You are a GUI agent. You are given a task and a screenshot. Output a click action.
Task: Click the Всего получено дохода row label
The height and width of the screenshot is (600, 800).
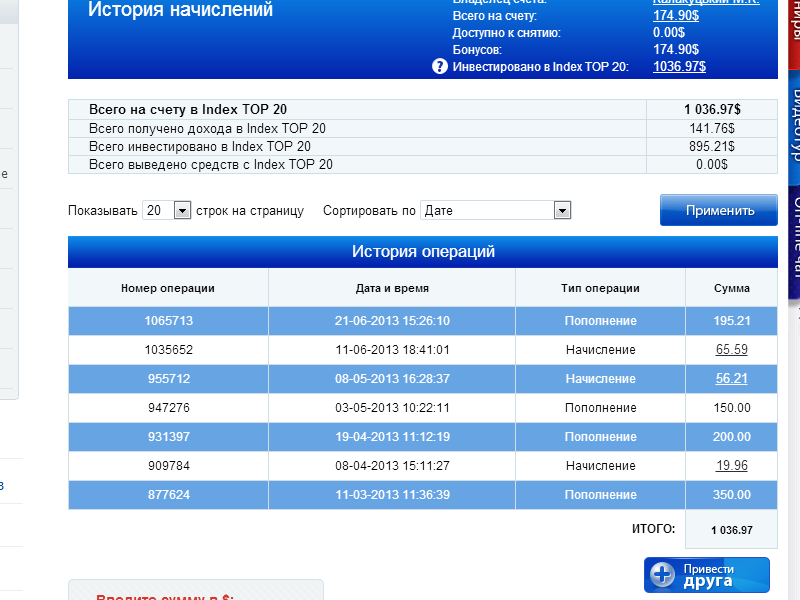(x=207, y=129)
